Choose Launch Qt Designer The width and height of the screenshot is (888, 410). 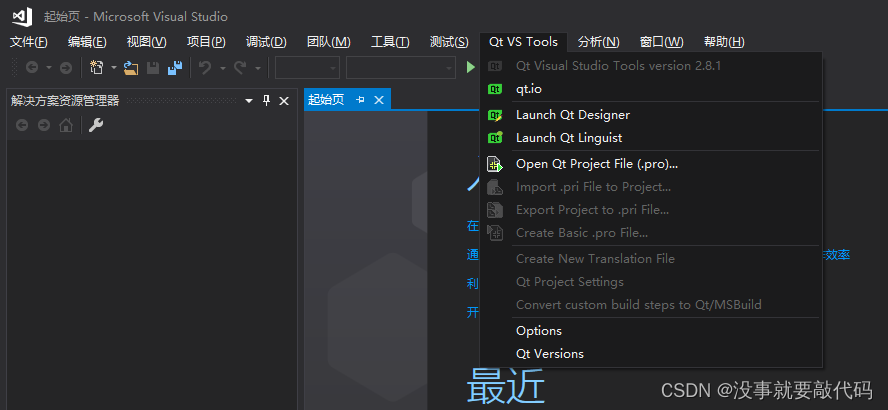click(651, 115)
